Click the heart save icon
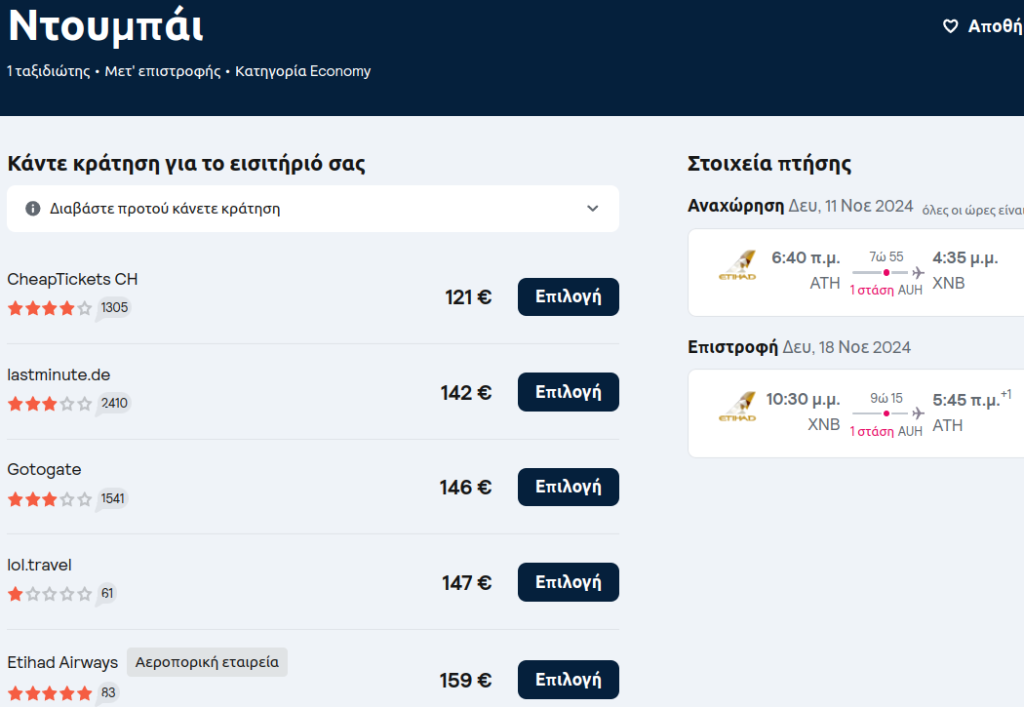1024x707 pixels. [x=950, y=26]
